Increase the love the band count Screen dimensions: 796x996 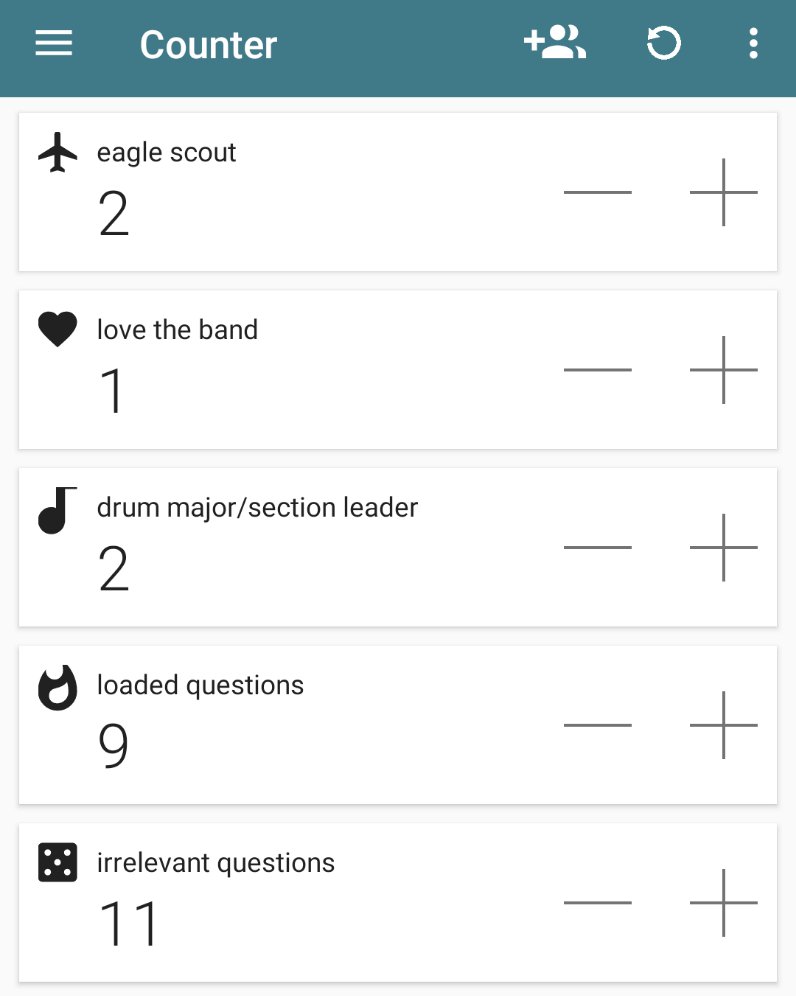click(724, 370)
